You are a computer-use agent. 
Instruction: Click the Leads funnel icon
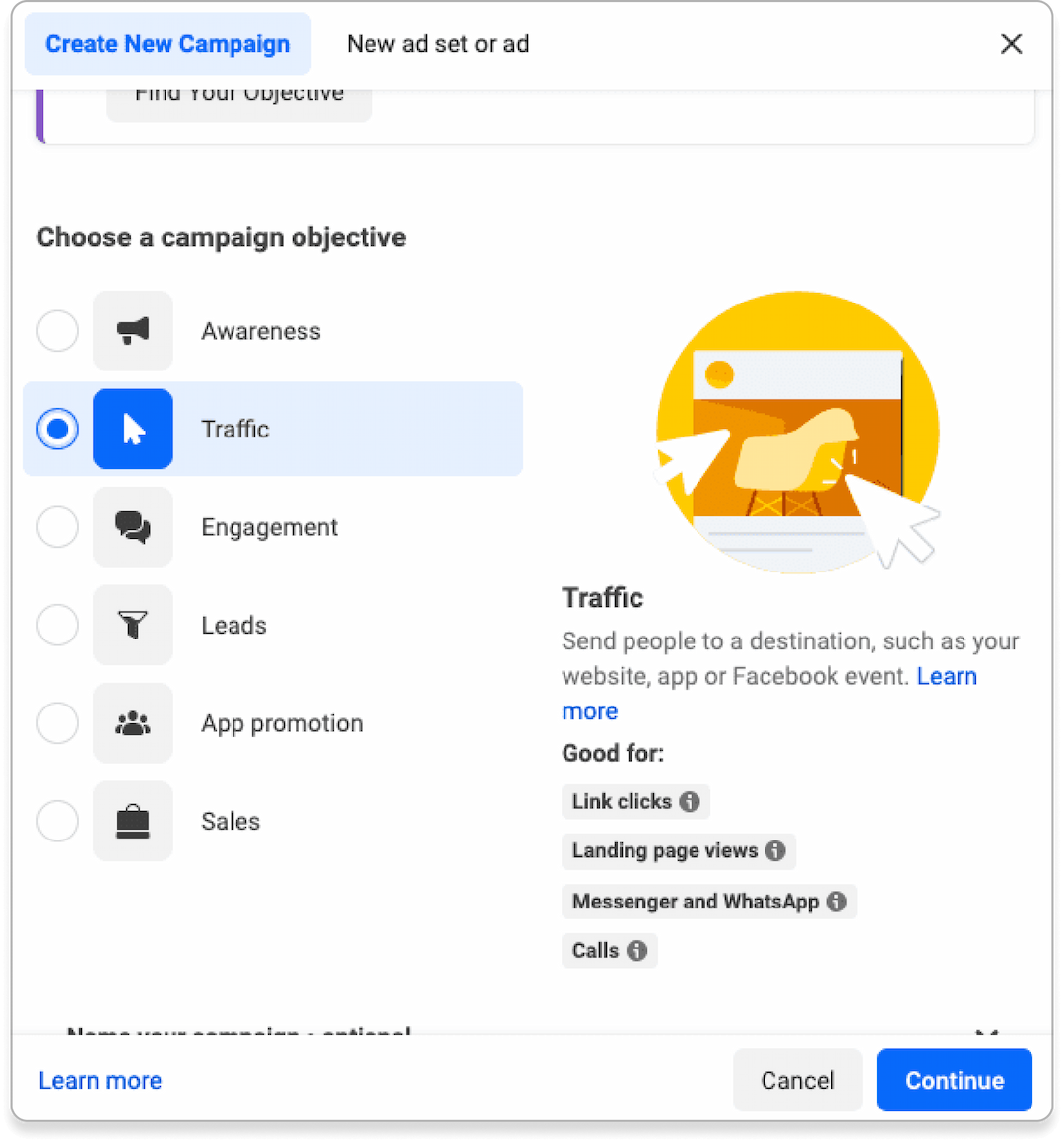click(133, 625)
